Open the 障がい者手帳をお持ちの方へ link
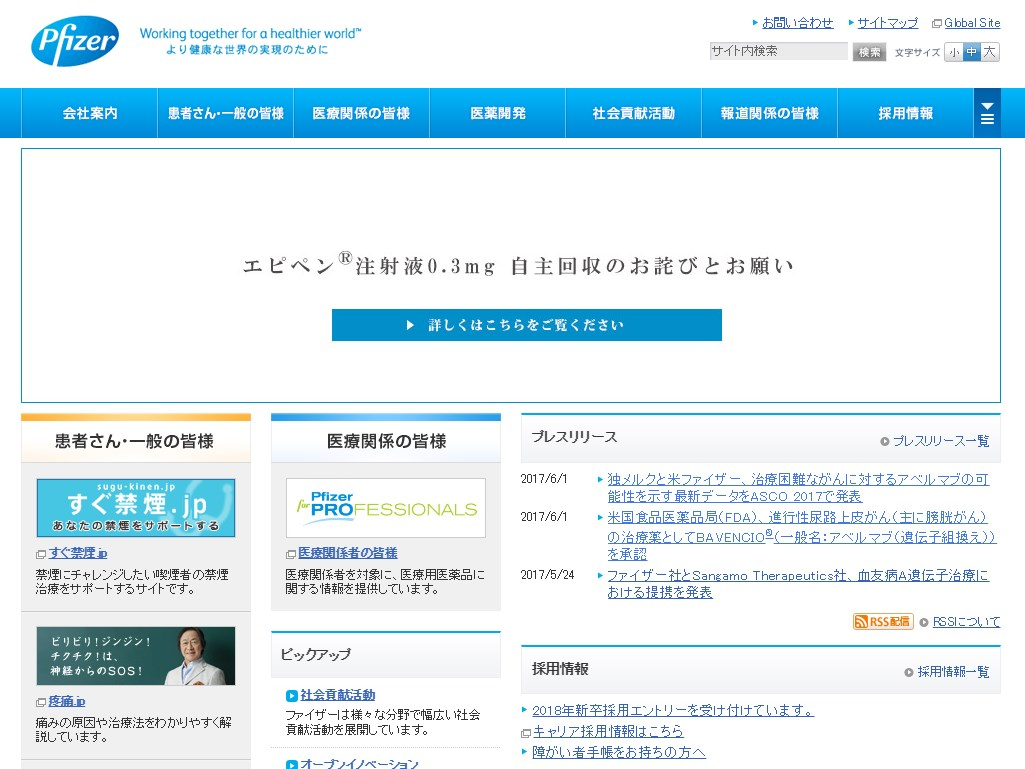 pos(618,752)
